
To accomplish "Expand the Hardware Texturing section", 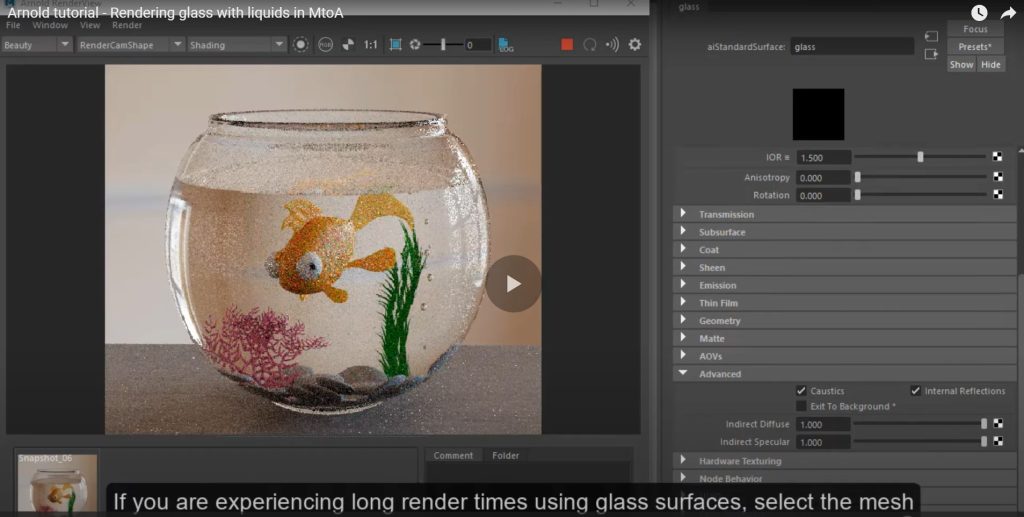I will point(844,461).
